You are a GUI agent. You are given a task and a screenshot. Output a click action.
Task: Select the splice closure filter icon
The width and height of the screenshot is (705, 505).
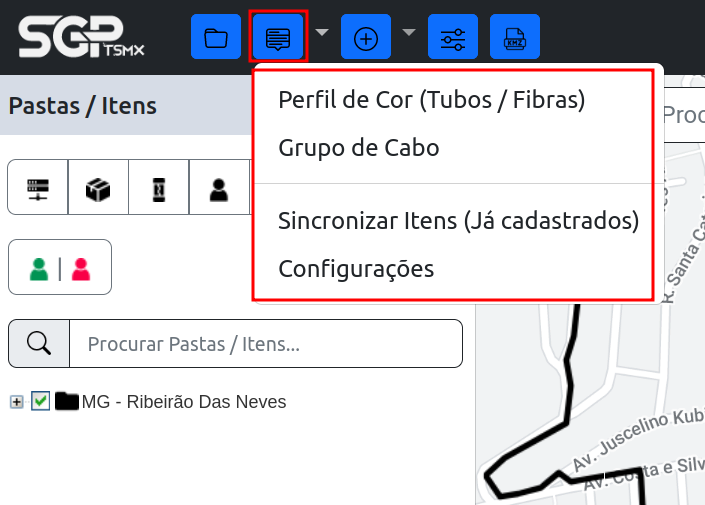click(158, 187)
